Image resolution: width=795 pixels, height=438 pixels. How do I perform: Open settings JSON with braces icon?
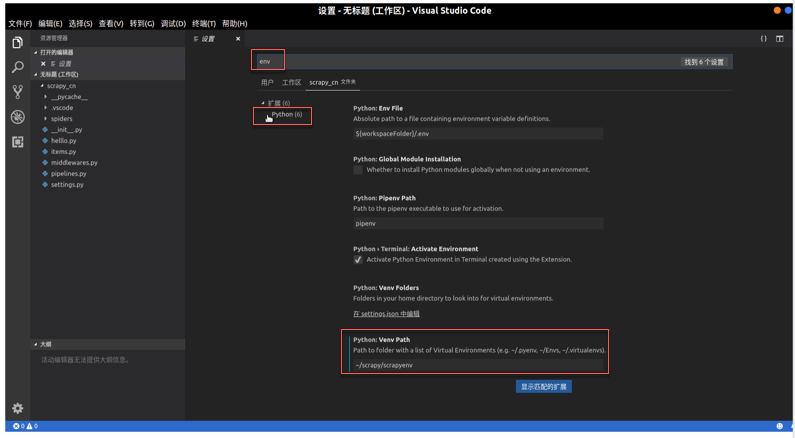pos(764,39)
